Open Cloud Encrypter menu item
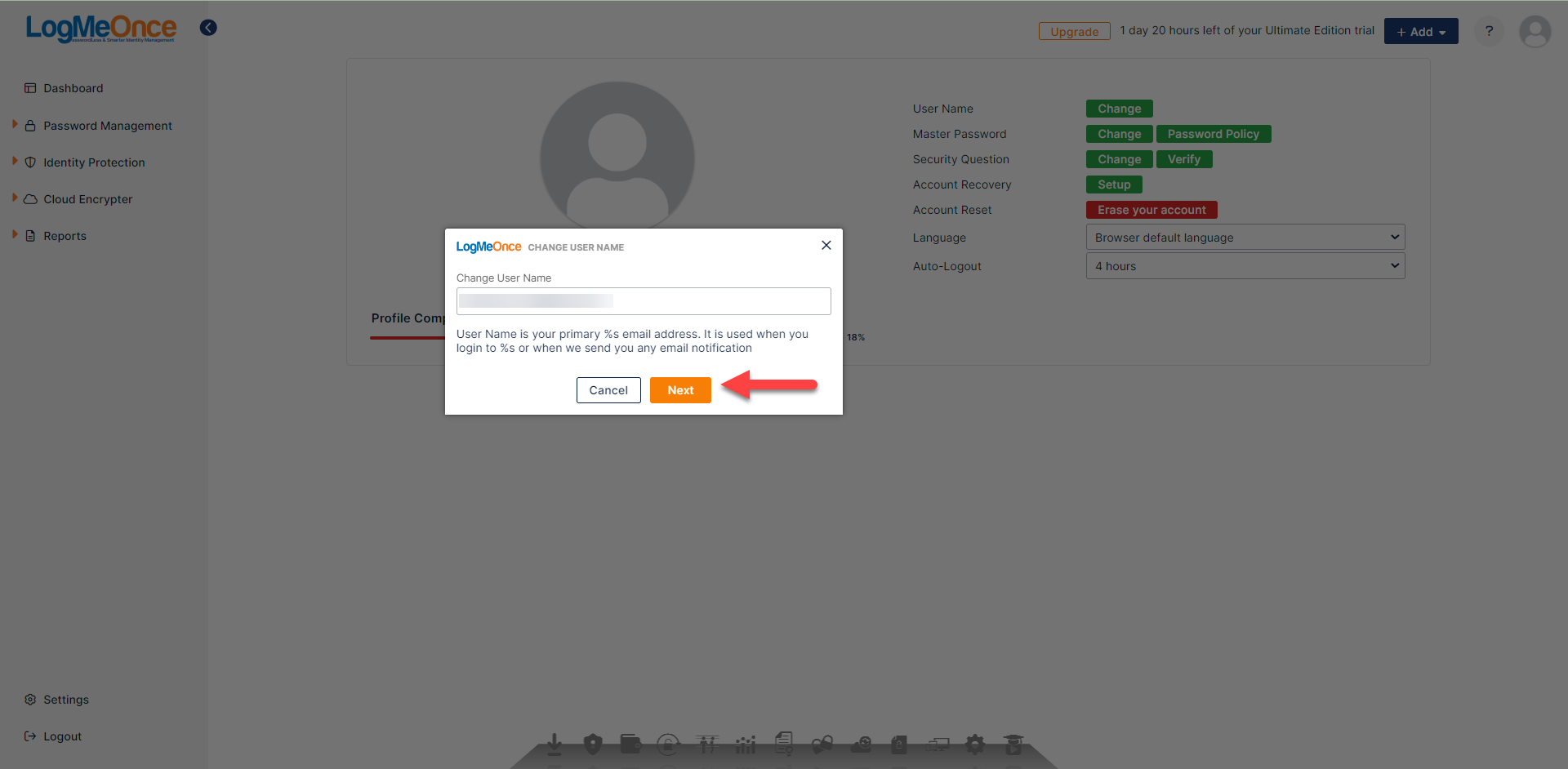The image size is (1568, 769). [x=87, y=199]
